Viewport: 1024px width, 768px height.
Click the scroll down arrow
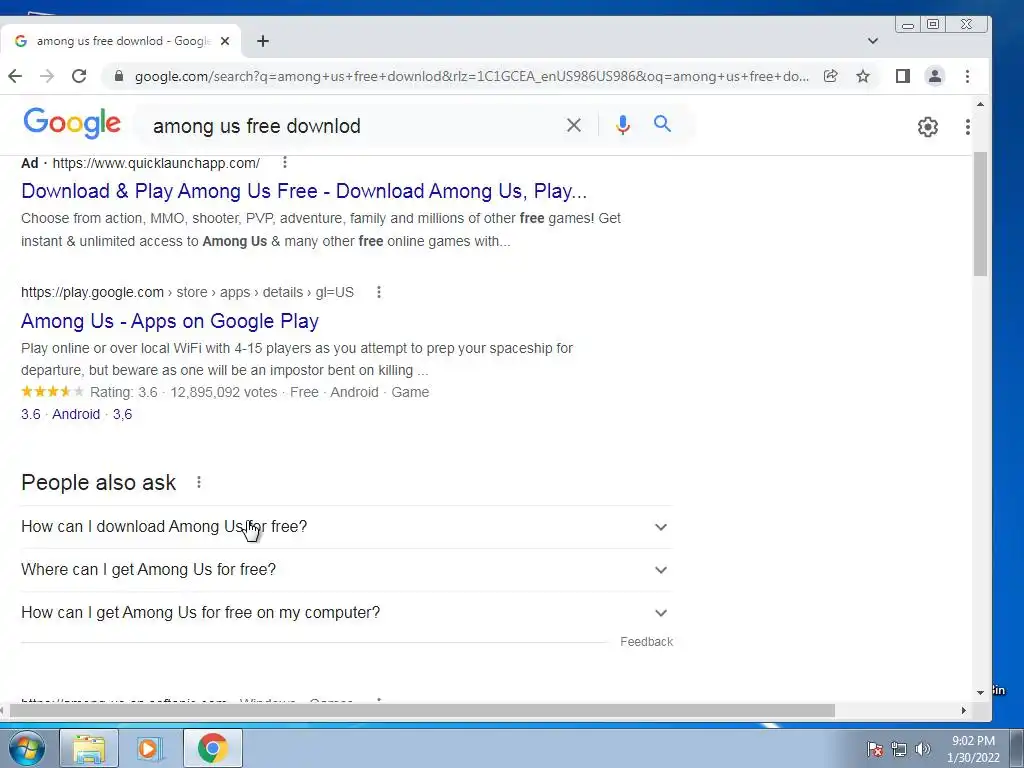pyautogui.click(x=980, y=692)
